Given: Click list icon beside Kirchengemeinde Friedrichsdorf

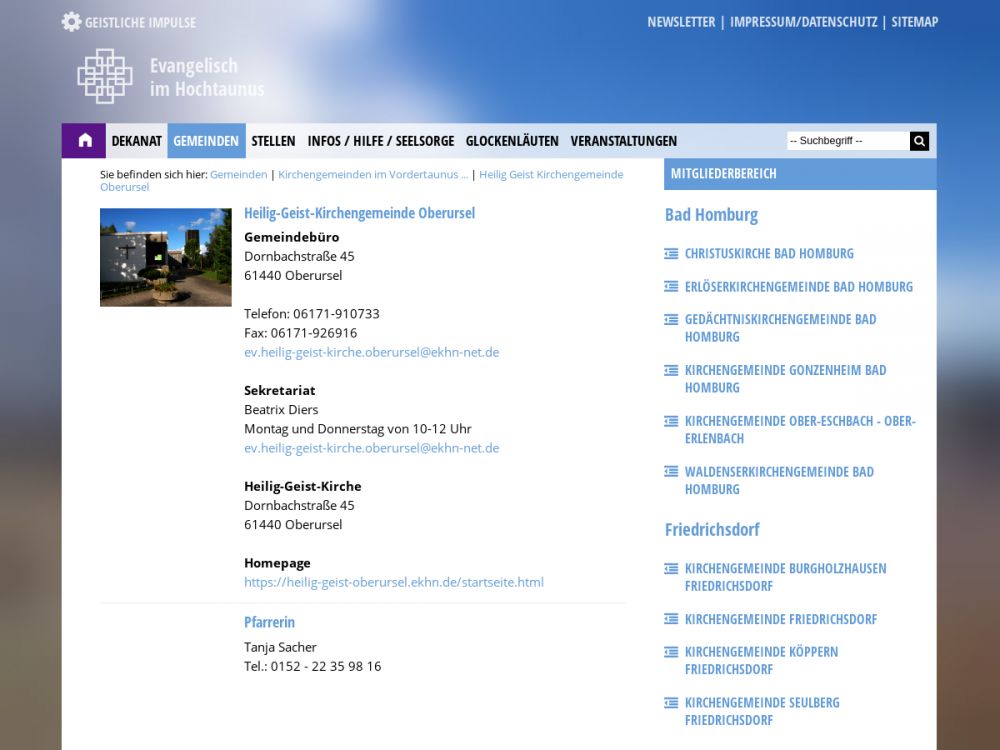Looking at the screenshot, I should (671, 620).
